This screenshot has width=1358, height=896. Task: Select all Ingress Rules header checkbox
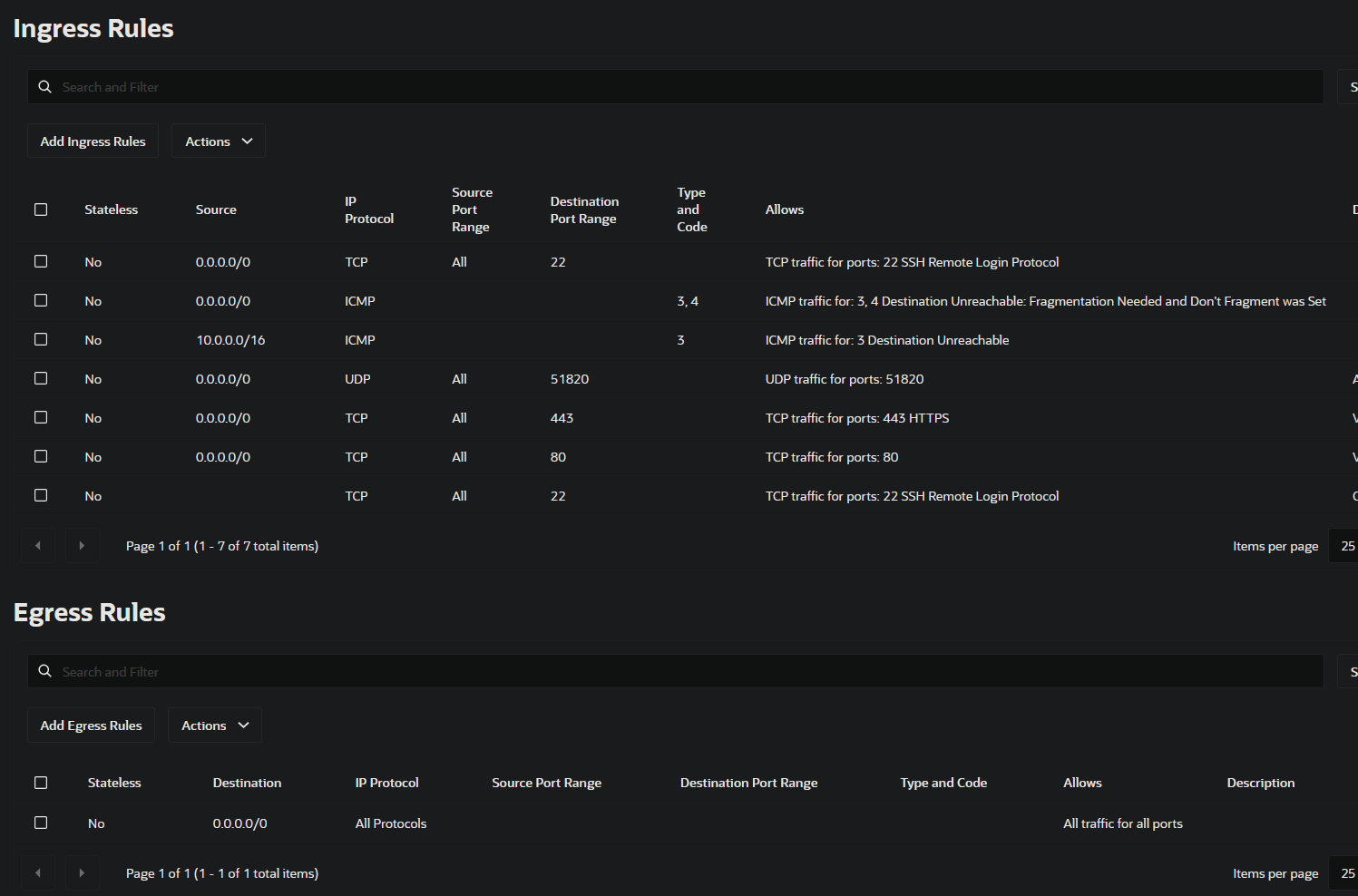tap(41, 209)
